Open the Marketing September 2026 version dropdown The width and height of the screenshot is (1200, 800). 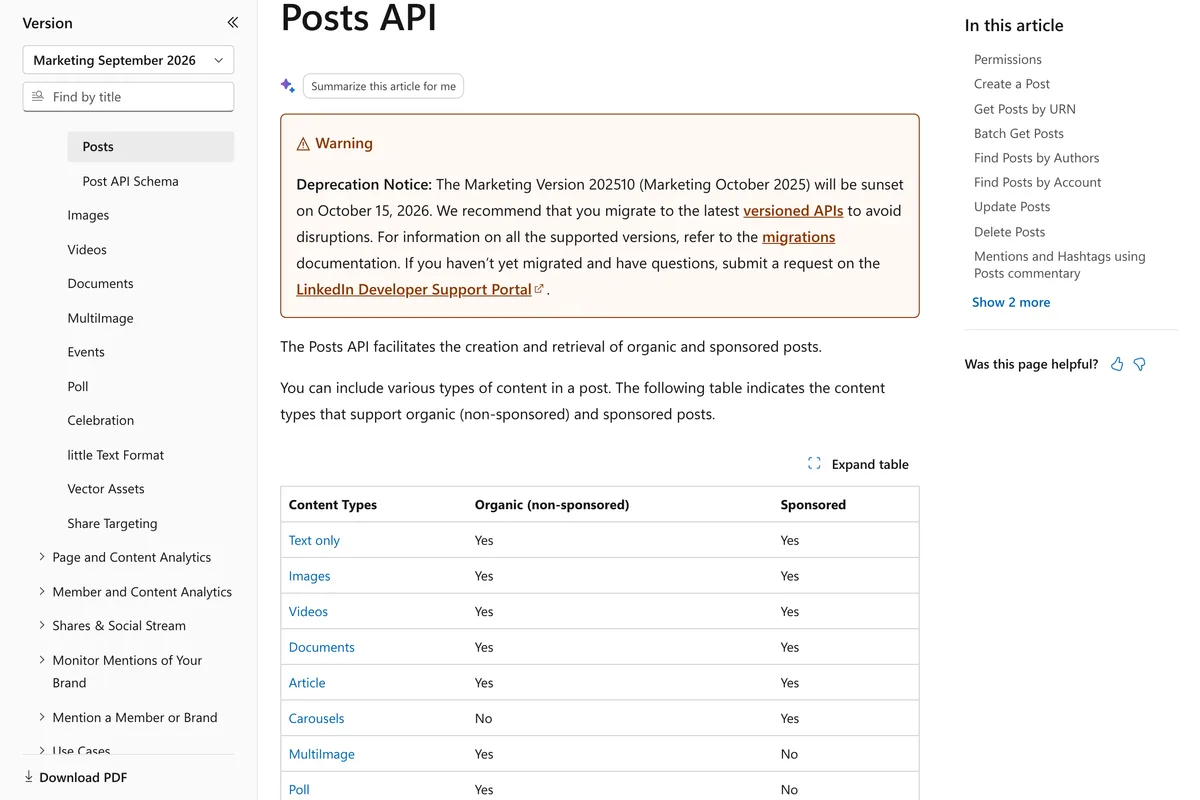(x=128, y=60)
